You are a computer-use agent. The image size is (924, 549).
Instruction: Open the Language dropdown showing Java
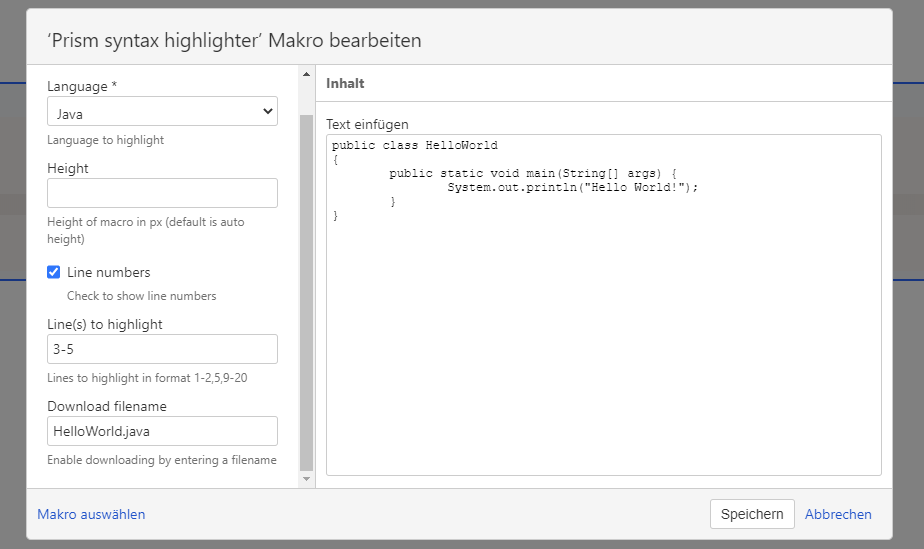pos(162,111)
